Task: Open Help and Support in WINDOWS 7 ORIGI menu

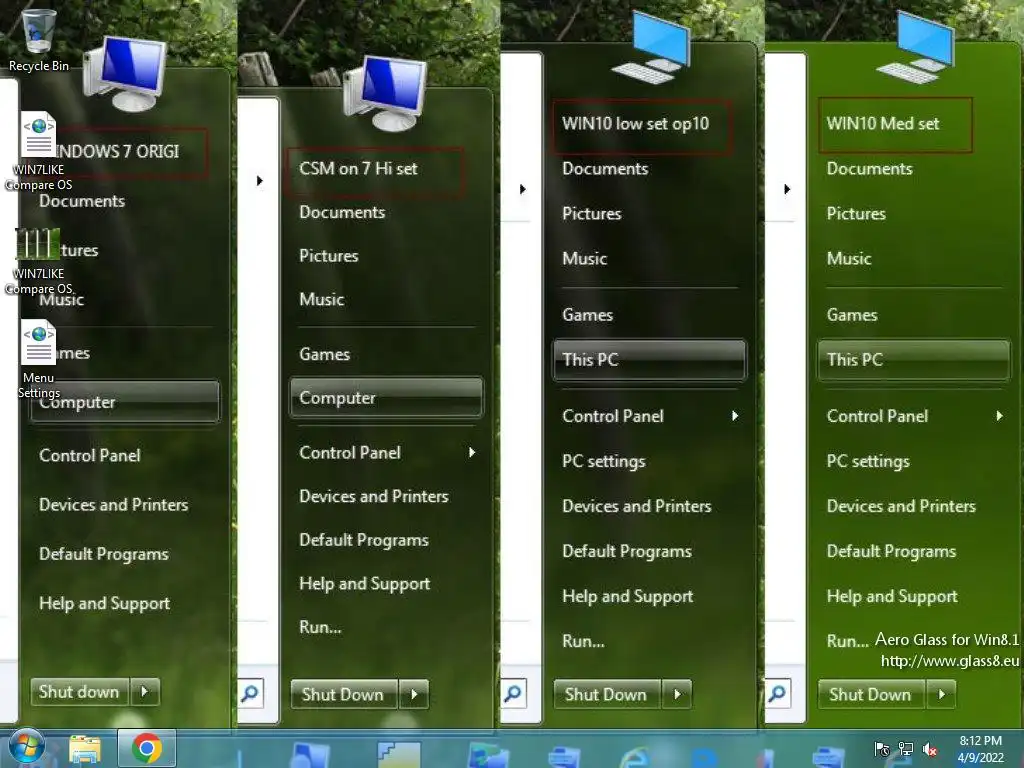Action: click(x=104, y=603)
